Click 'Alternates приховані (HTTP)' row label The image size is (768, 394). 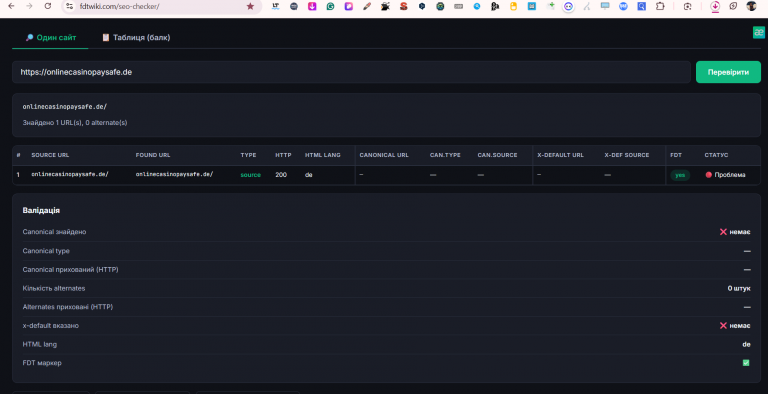click(x=68, y=307)
